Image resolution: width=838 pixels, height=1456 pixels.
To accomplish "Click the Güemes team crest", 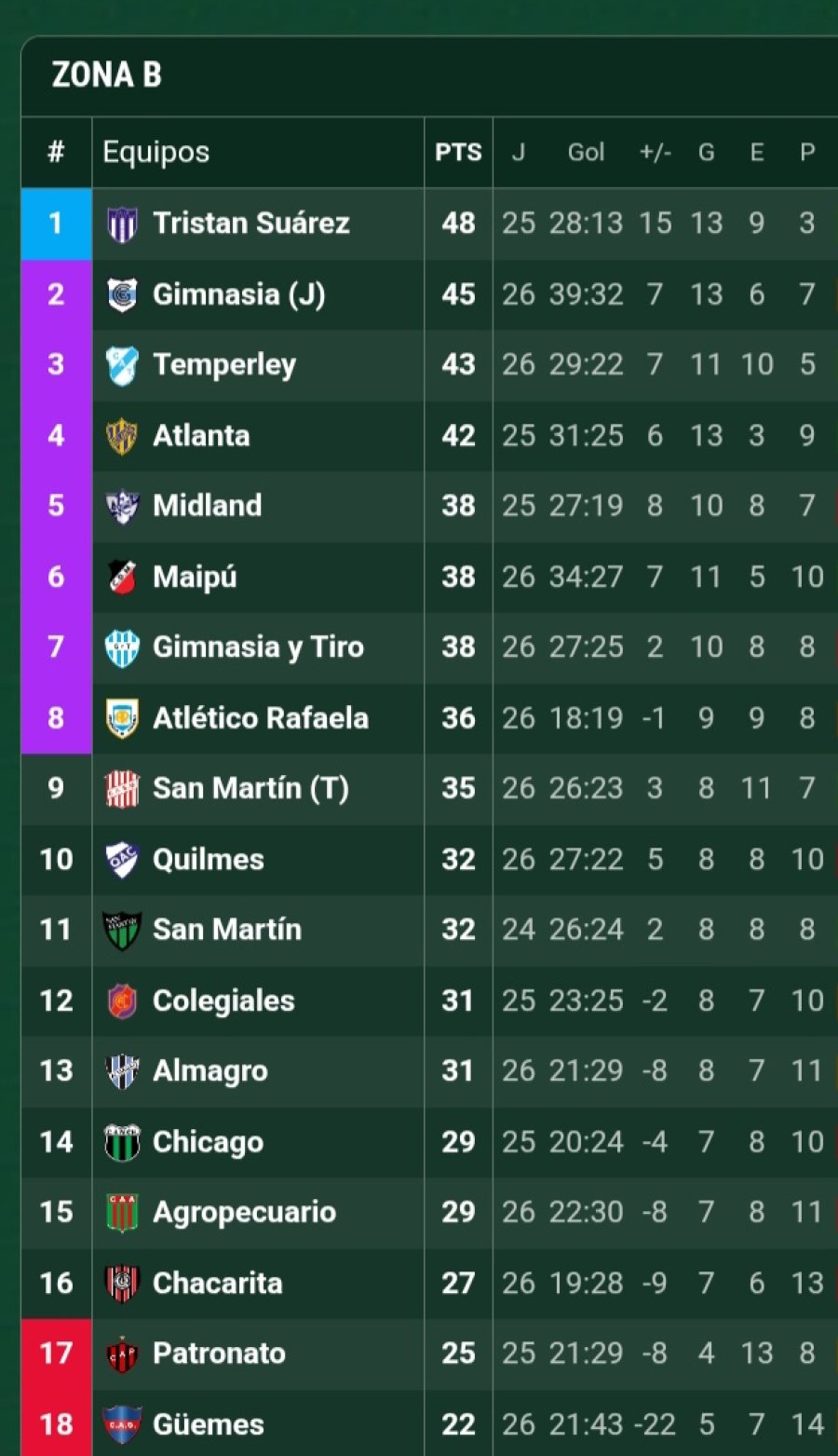I will point(122,1424).
